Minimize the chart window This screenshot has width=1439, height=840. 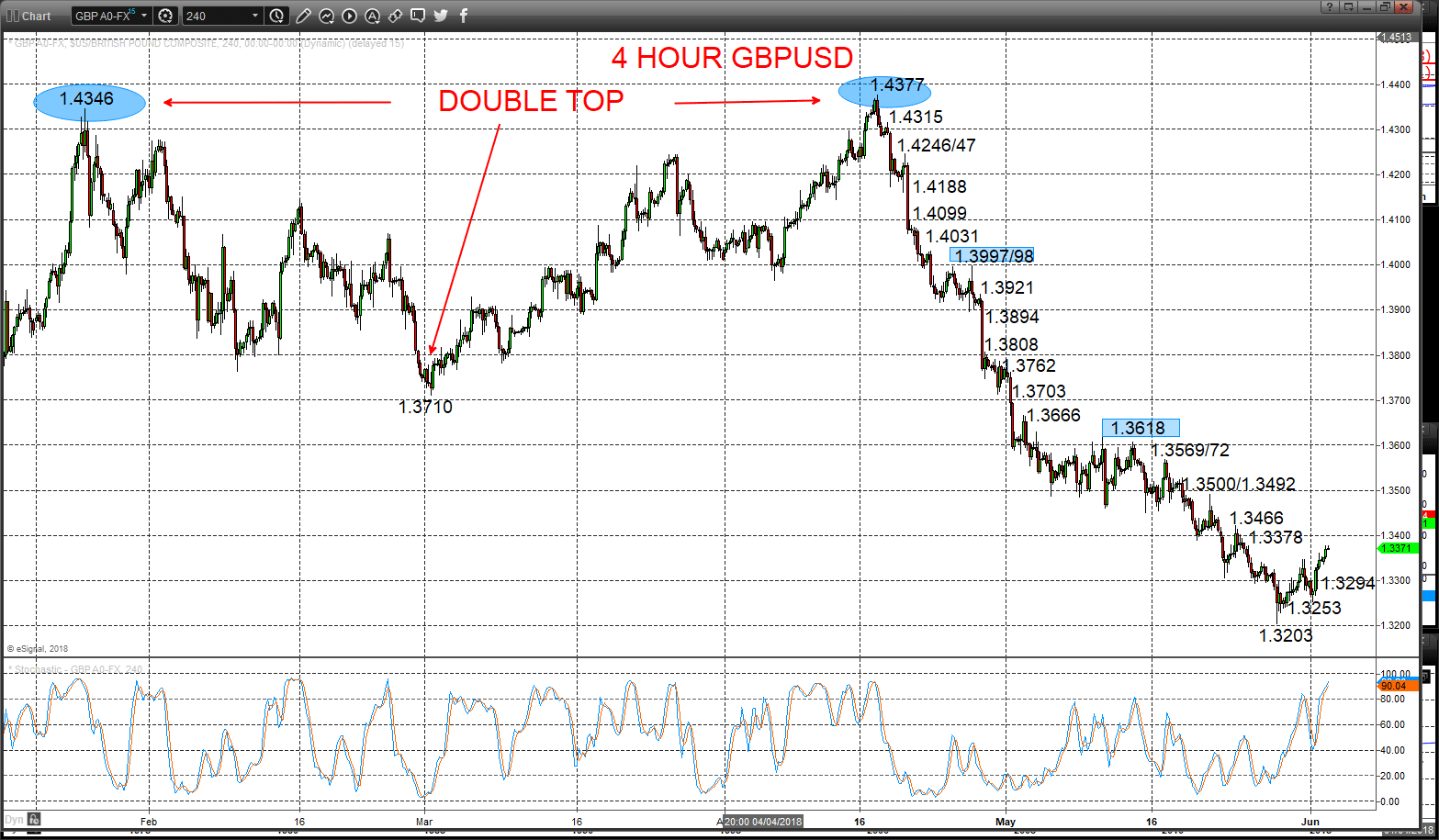[x=1366, y=6]
